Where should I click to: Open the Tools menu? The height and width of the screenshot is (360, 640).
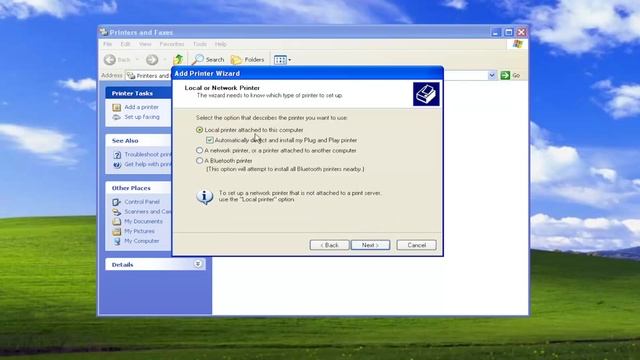pos(200,44)
